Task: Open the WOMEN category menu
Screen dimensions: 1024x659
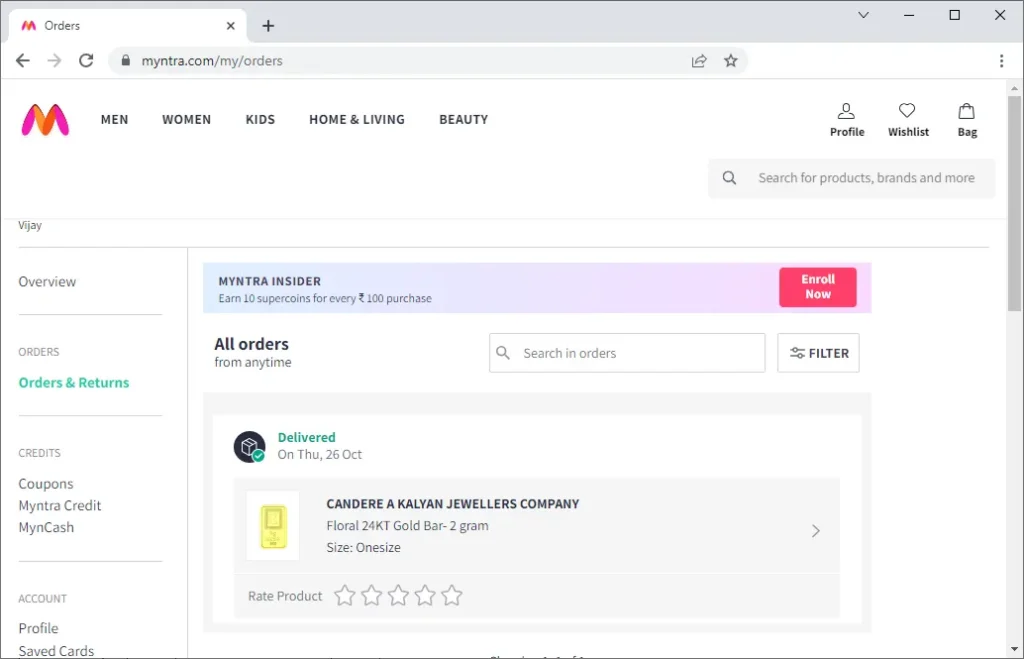Action: (187, 120)
